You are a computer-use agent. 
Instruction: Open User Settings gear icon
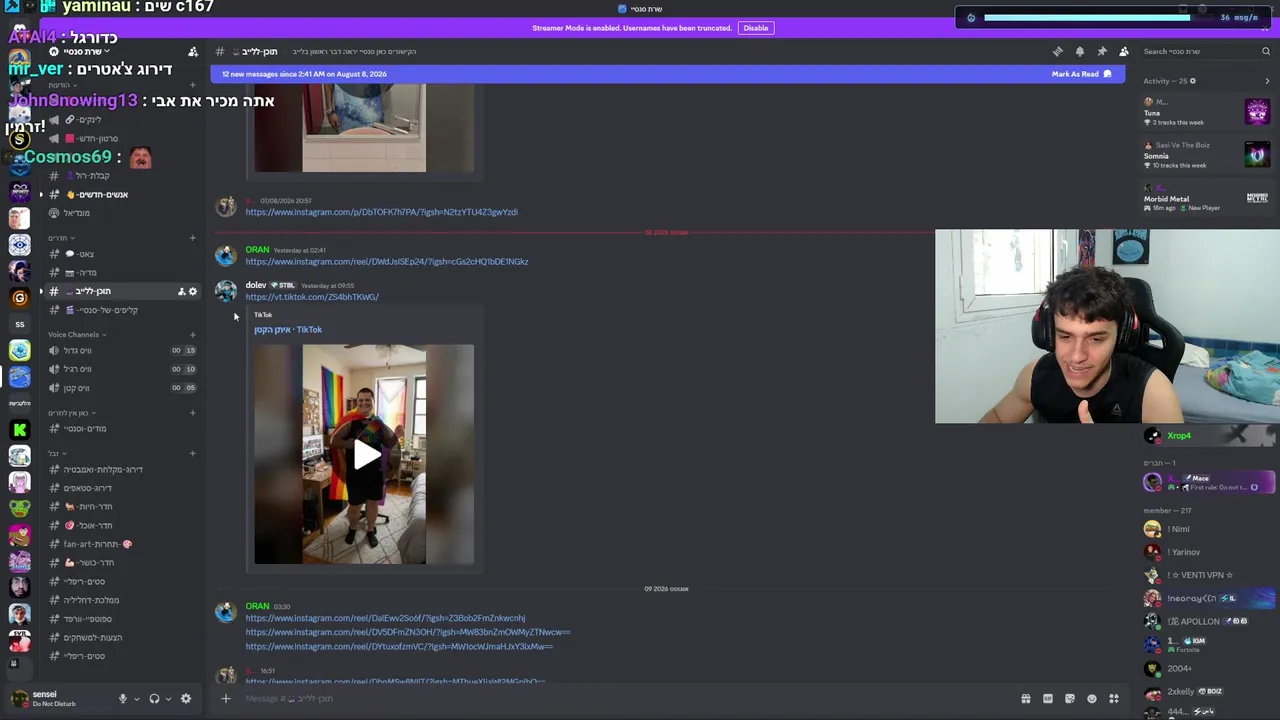[x=186, y=699]
